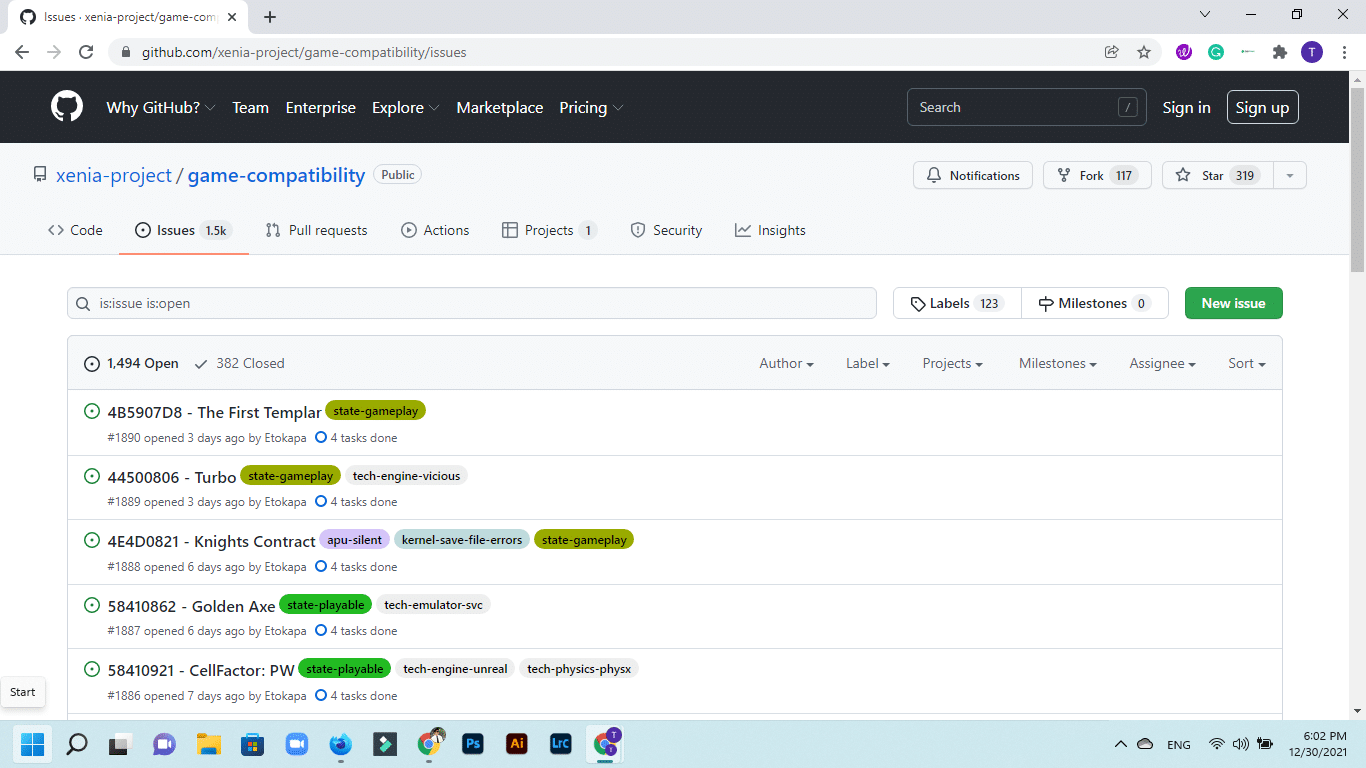Click the open issue icon beside Golden Axe
The height and width of the screenshot is (768, 1366).
coord(92,605)
